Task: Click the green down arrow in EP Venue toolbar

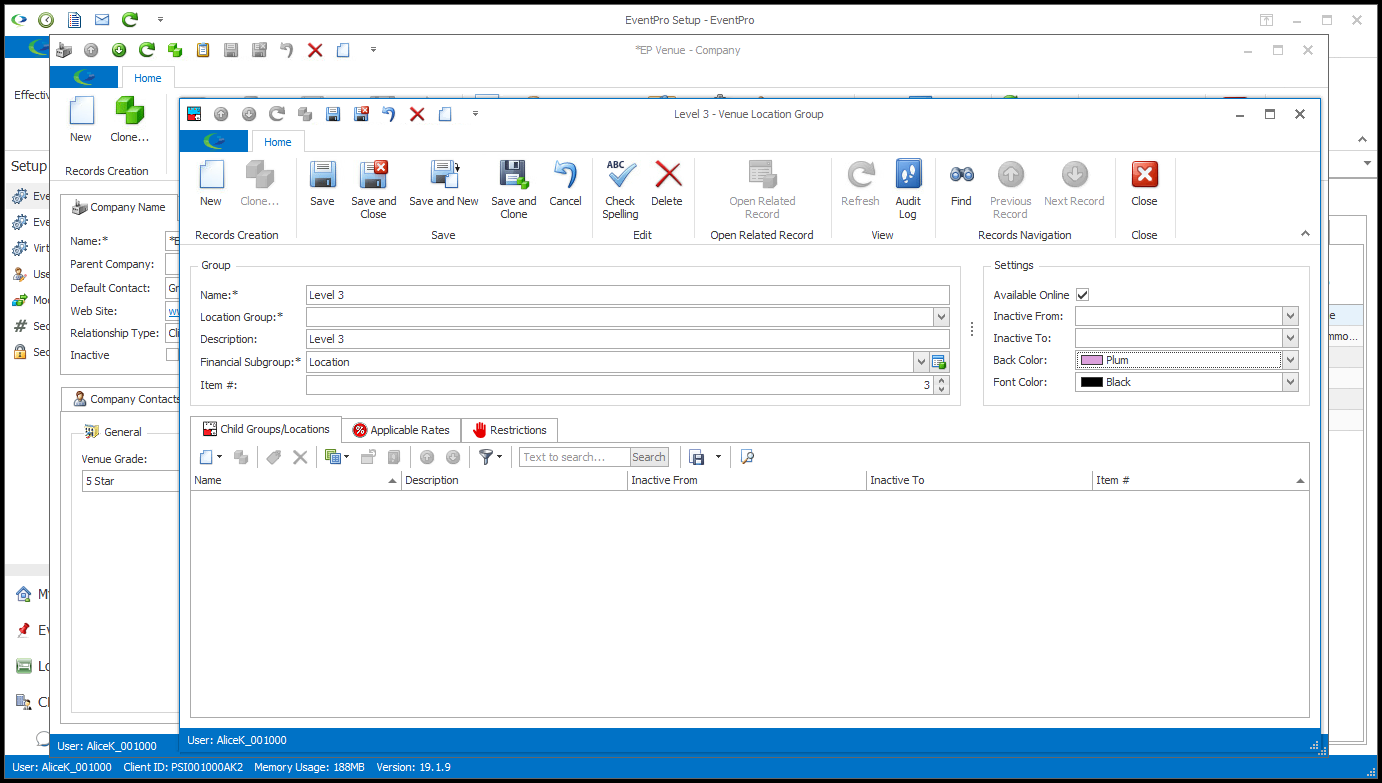Action: coord(119,50)
